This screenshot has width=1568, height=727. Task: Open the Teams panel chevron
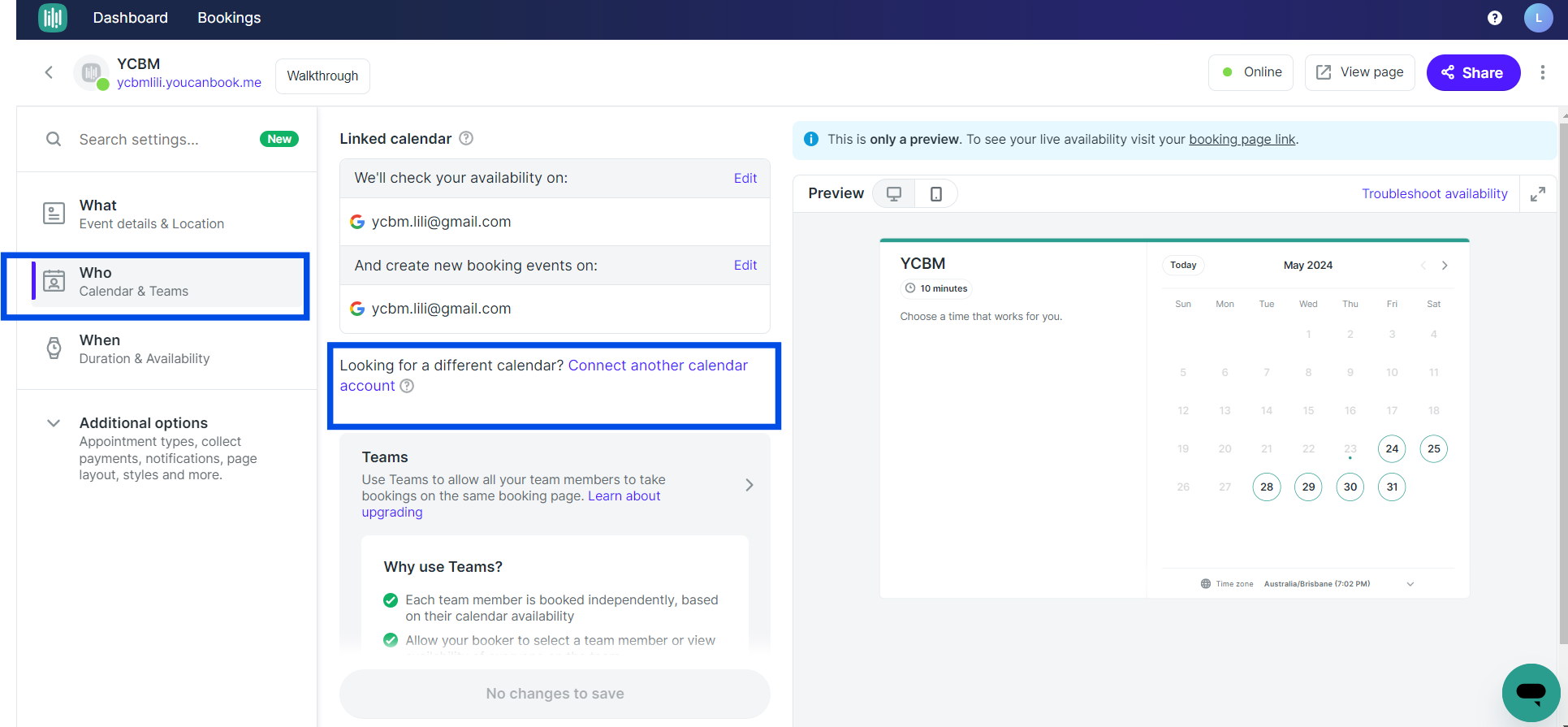click(x=749, y=485)
